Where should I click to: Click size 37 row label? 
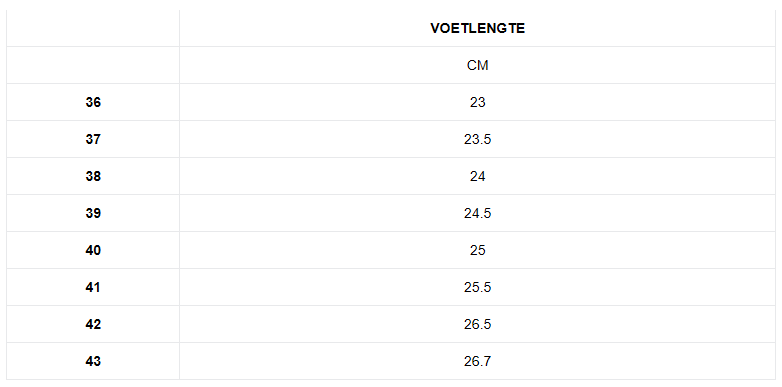pos(93,139)
